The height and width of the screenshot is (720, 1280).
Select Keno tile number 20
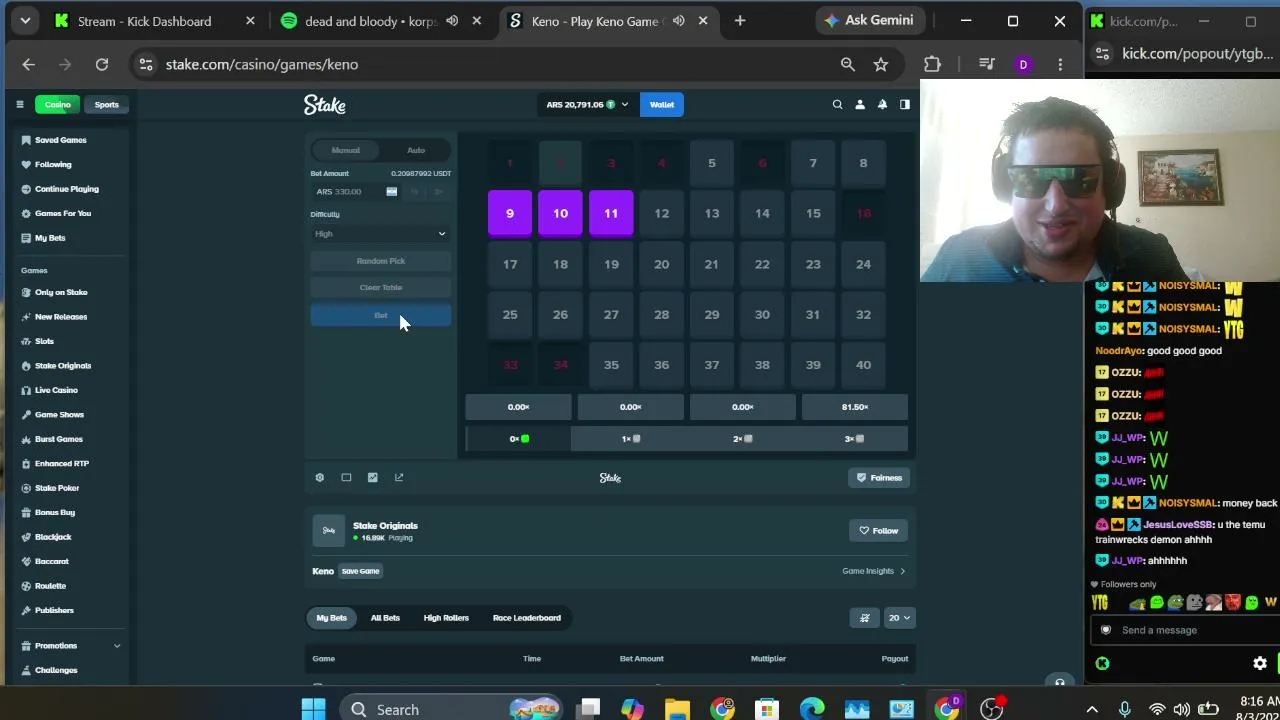point(661,264)
